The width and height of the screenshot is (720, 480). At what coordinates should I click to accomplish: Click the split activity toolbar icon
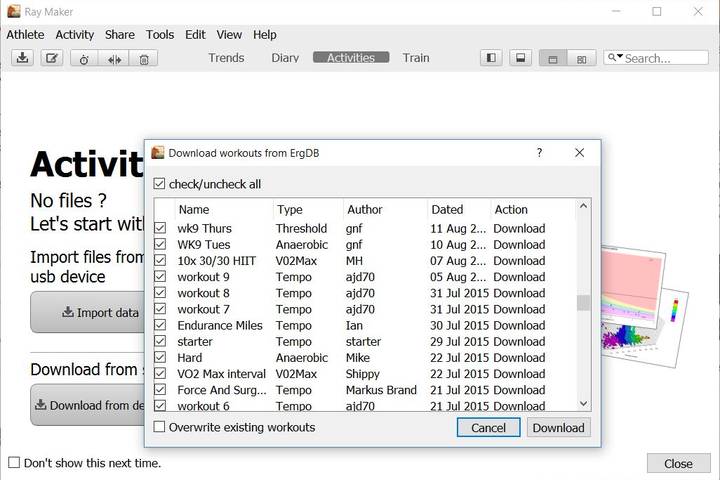point(114,59)
